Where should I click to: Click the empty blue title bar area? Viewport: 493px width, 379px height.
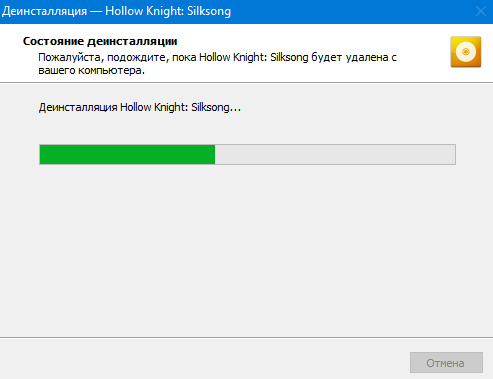click(350, 12)
